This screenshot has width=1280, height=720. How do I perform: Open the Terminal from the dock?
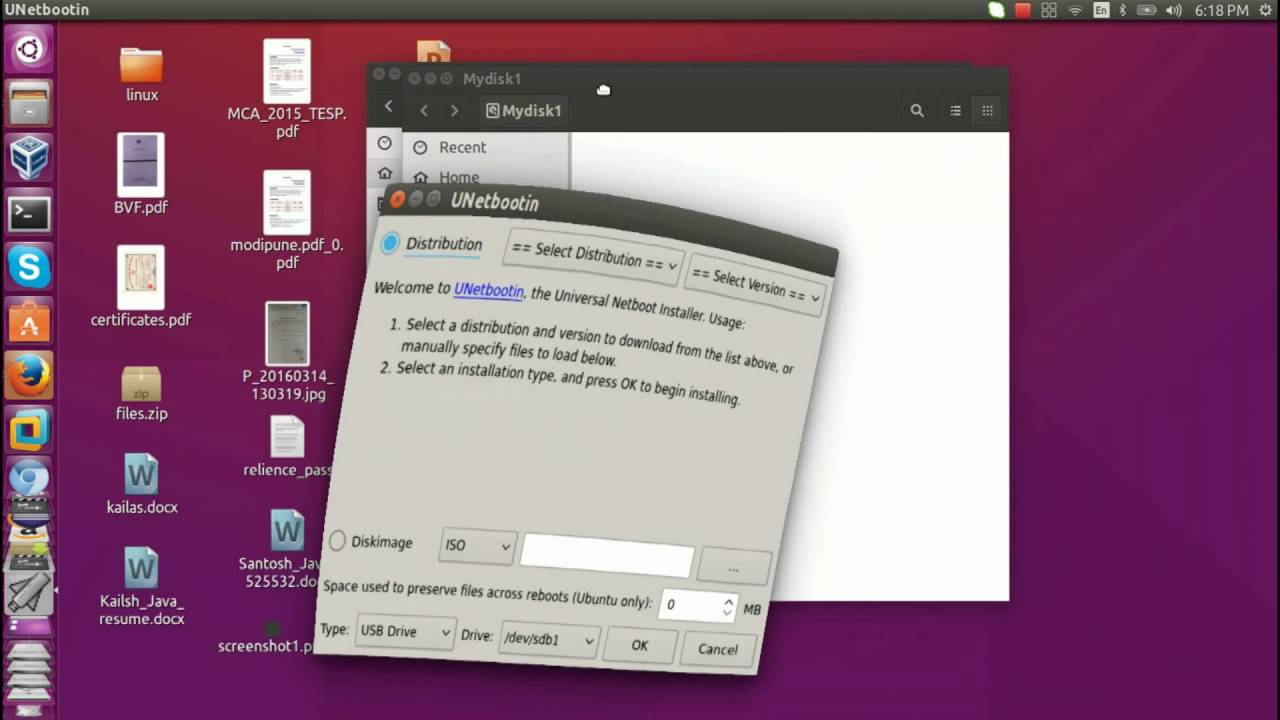coord(29,212)
